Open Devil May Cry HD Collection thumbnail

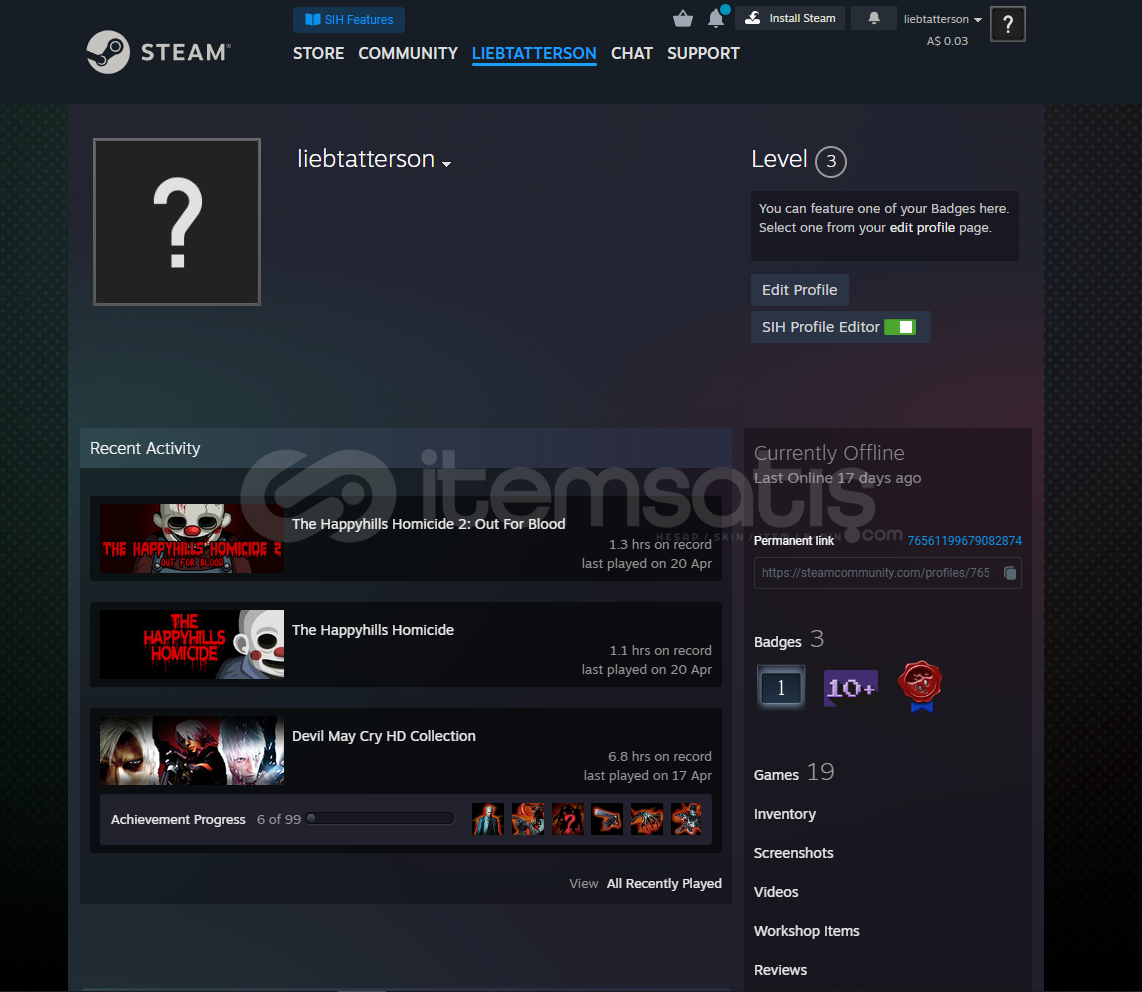[x=192, y=750]
